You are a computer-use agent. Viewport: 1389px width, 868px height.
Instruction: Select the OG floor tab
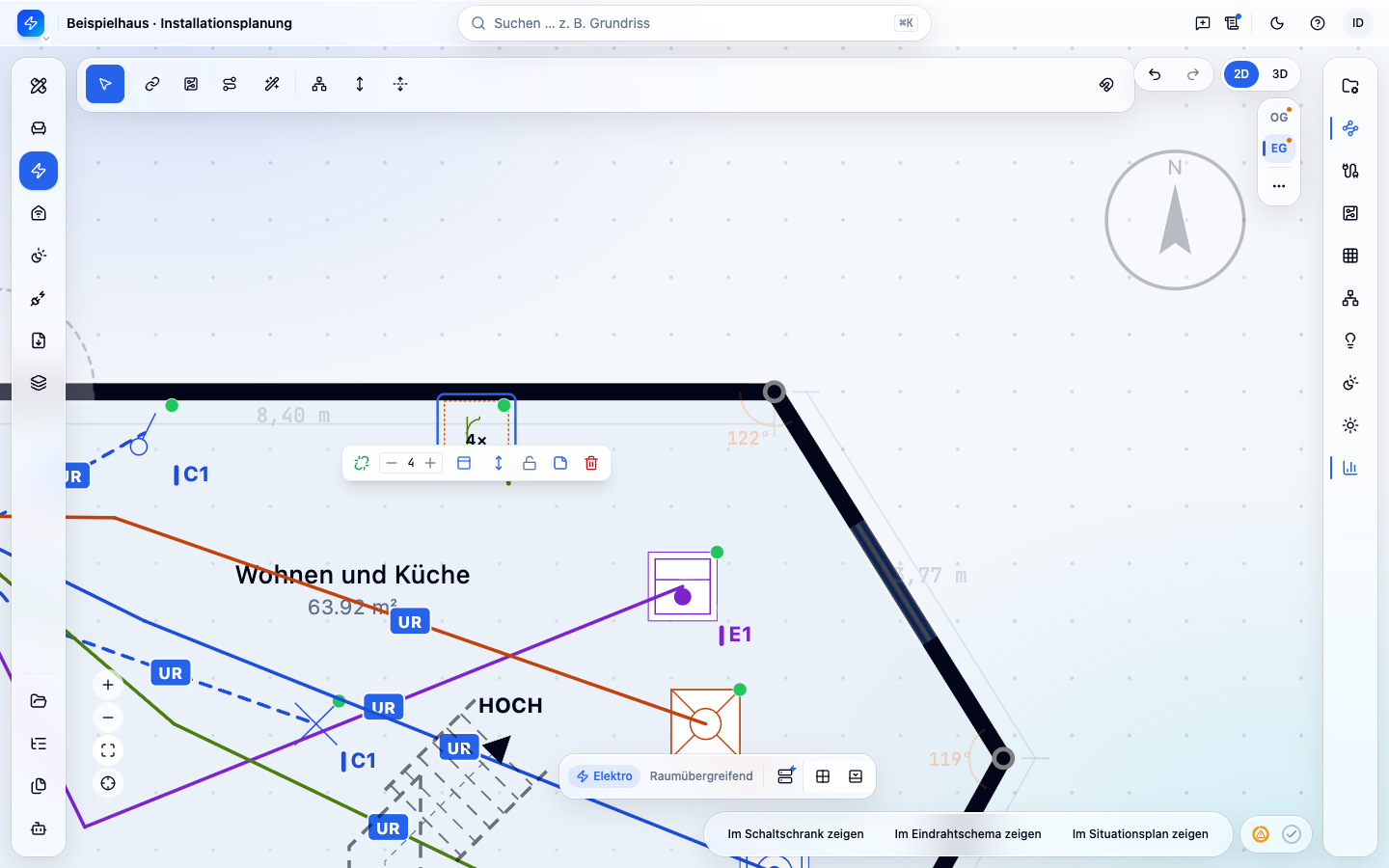(1279, 117)
